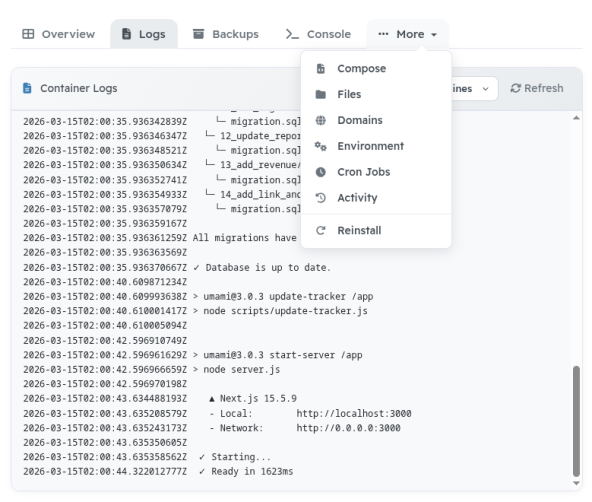The image size is (592, 502).
Task: Click the Reinstall circular arrow icon
Action: pyautogui.click(x=321, y=231)
